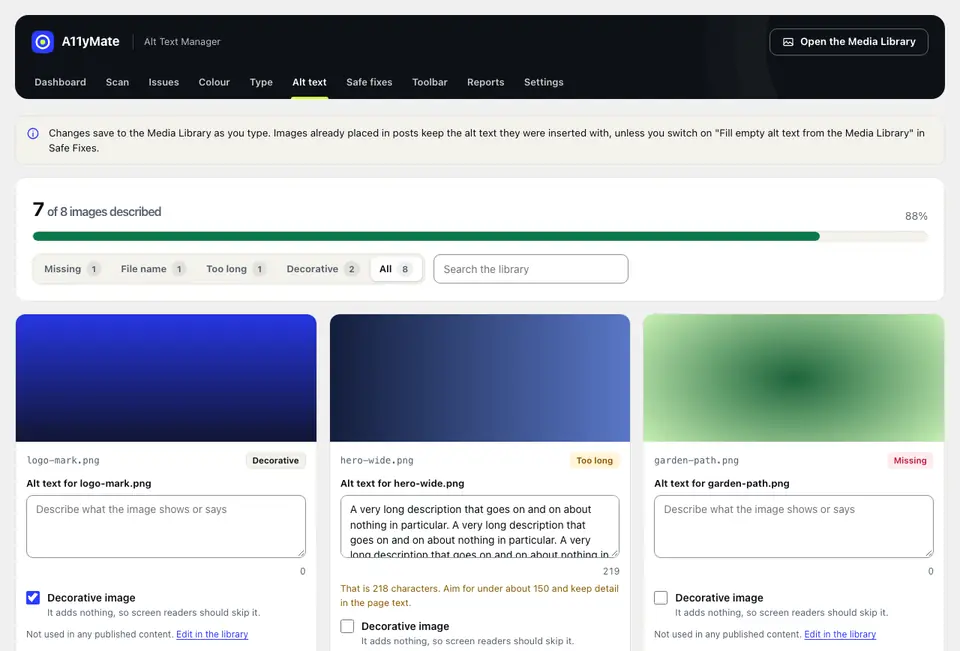Go to the Settings tab
Image resolution: width=960 pixels, height=651 pixels.
544,82
